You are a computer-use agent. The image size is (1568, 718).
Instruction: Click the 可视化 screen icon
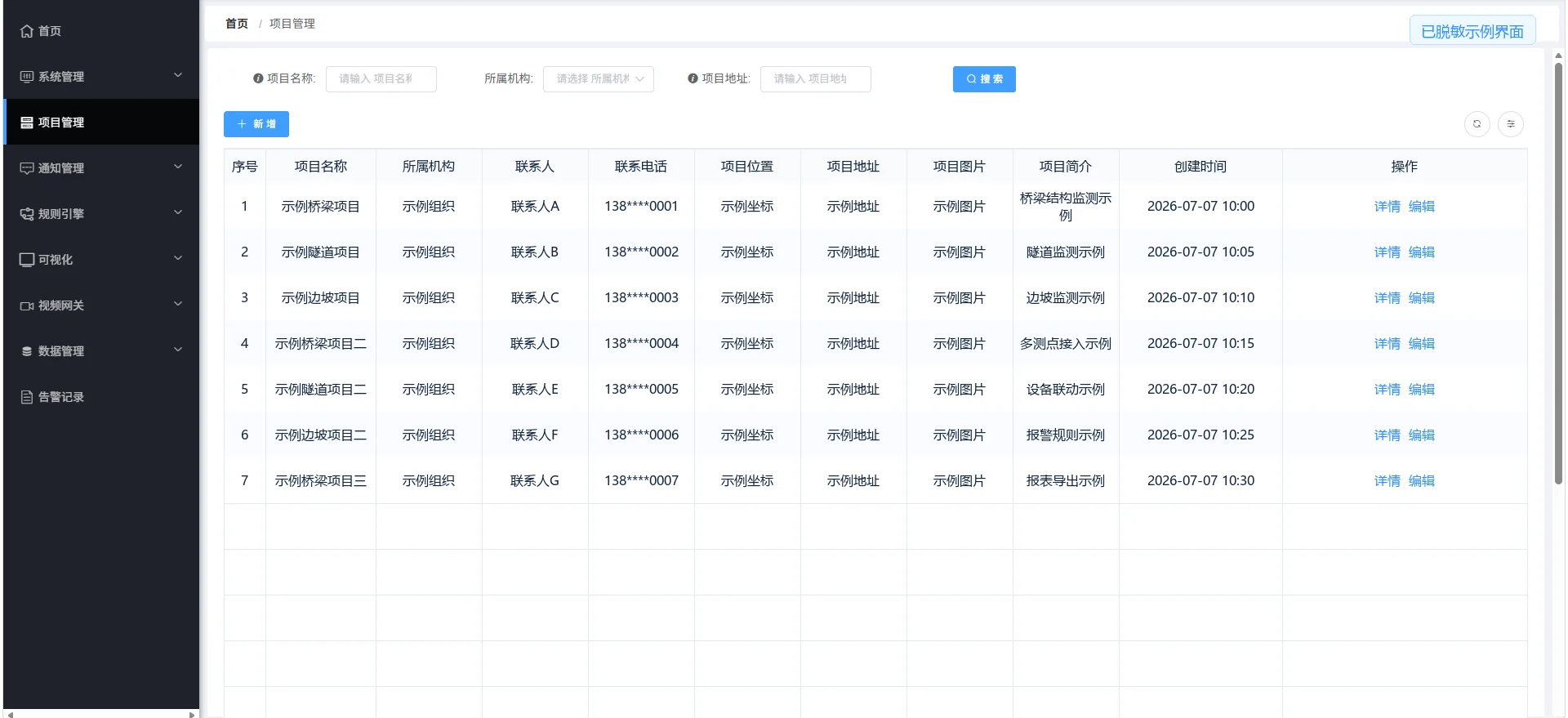pos(27,260)
